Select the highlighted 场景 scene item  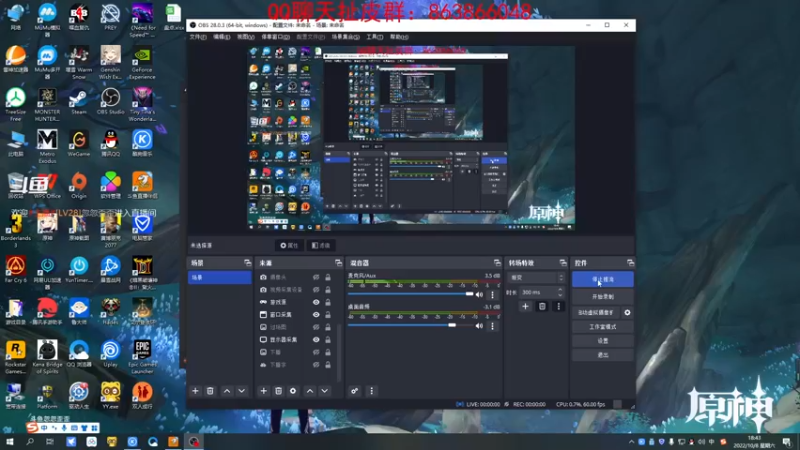[x=220, y=277]
